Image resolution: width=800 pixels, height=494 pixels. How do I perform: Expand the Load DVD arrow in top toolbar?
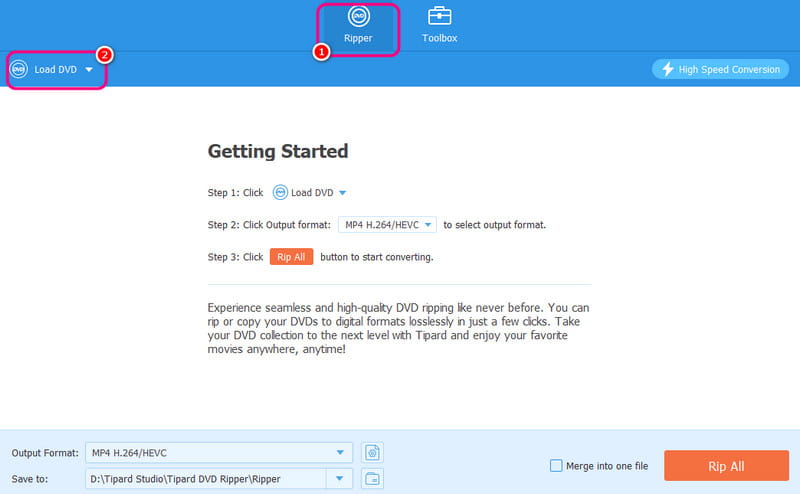89,70
